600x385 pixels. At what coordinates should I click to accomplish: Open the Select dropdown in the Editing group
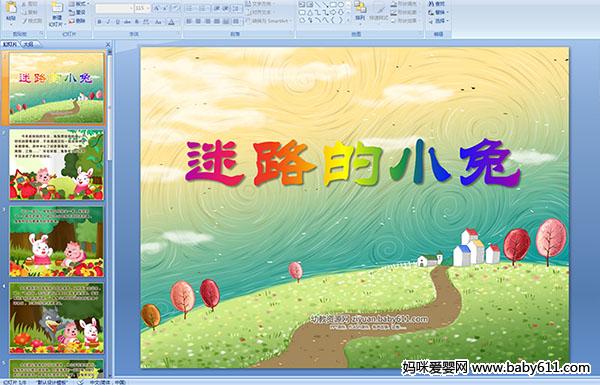tap(438, 21)
